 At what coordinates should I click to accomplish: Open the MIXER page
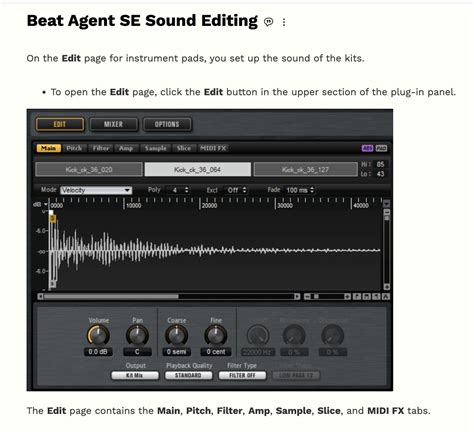113,124
